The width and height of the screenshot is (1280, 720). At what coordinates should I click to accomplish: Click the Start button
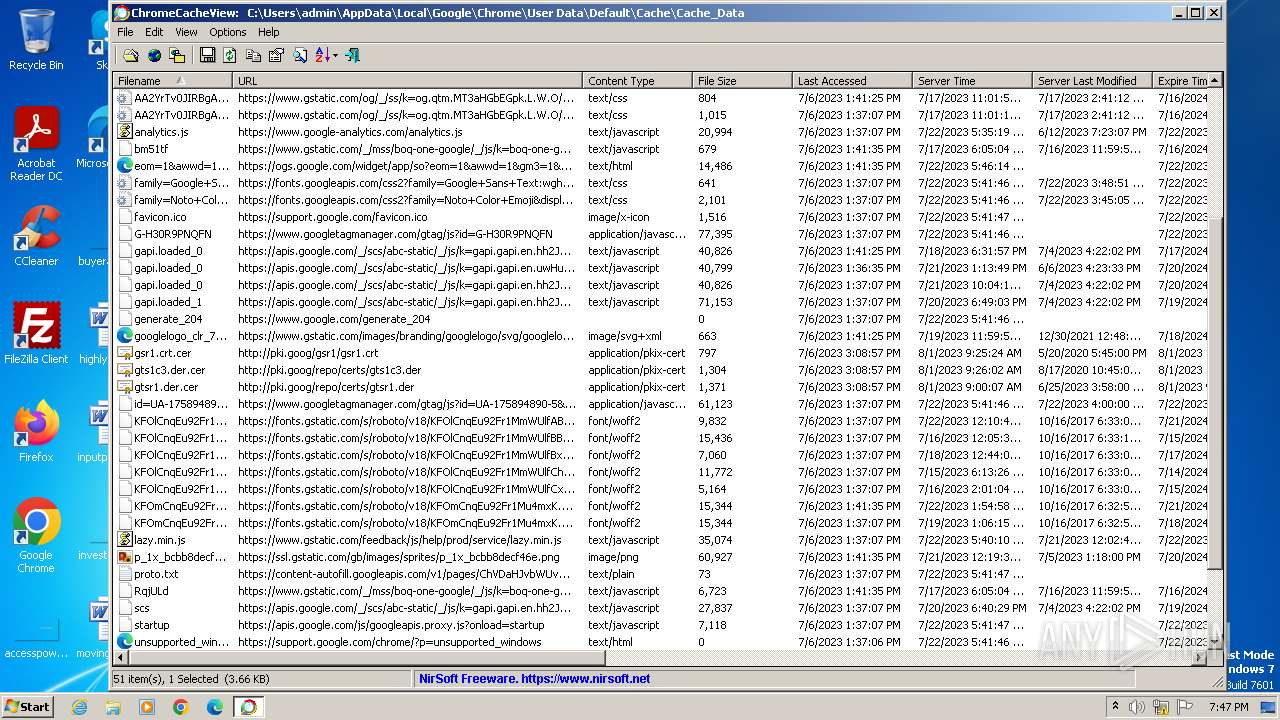[27, 706]
